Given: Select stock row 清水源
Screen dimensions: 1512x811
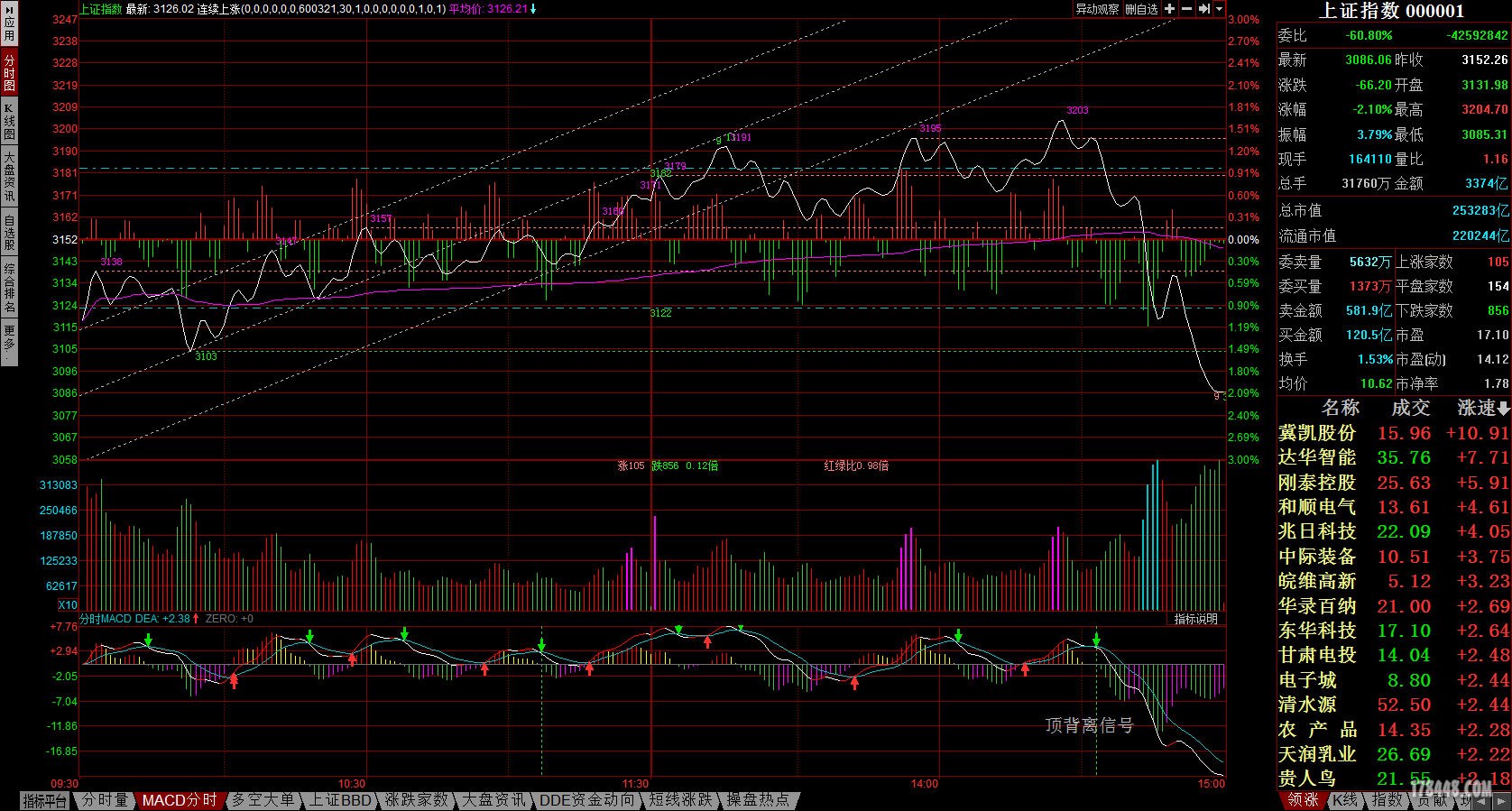Looking at the screenshot, I should [1394, 705].
